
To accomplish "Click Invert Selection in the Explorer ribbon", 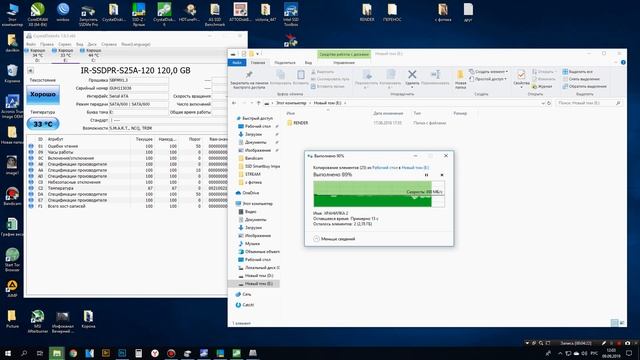I will (x=584, y=86).
